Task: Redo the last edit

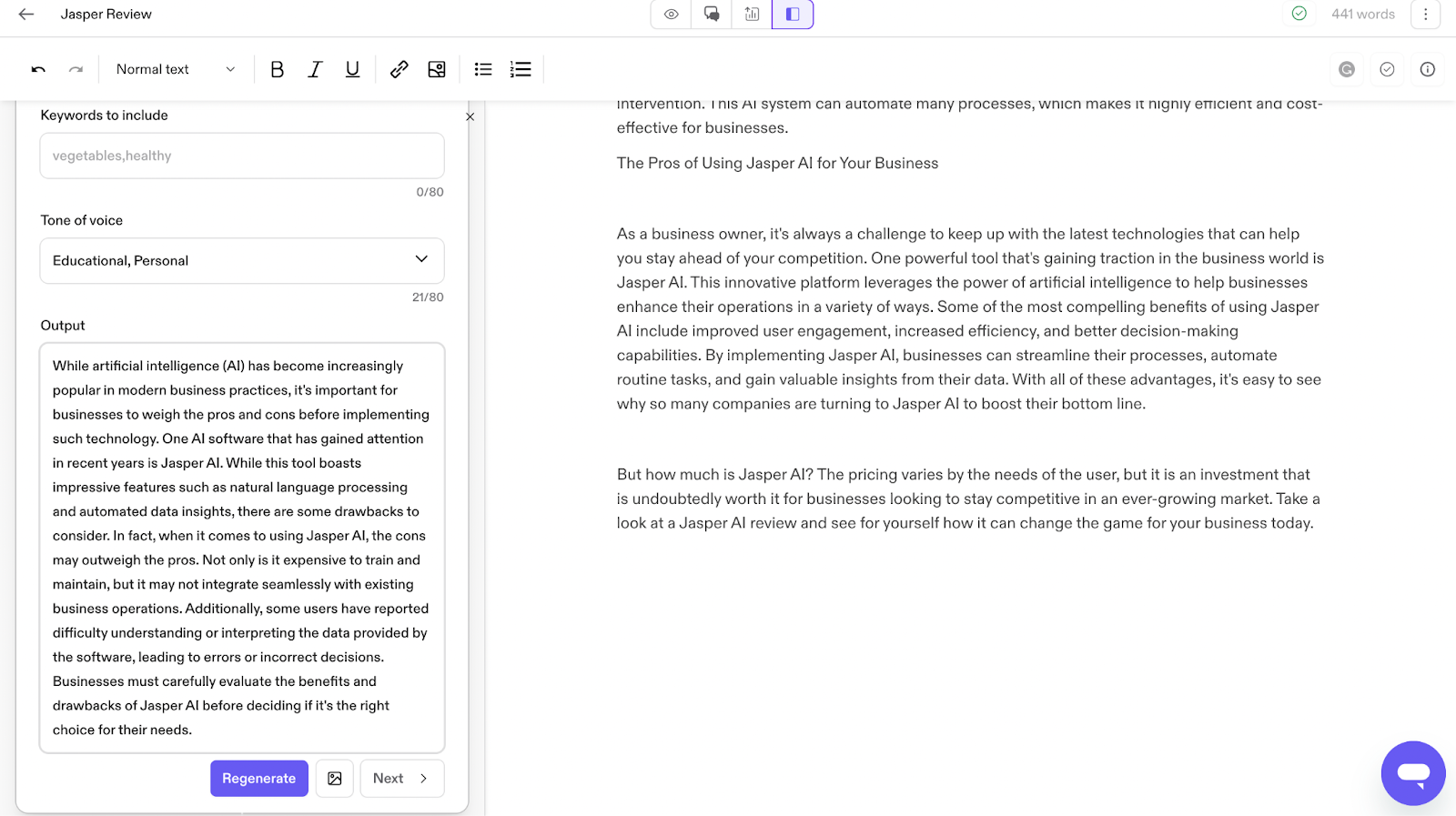Action: pos(76,69)
